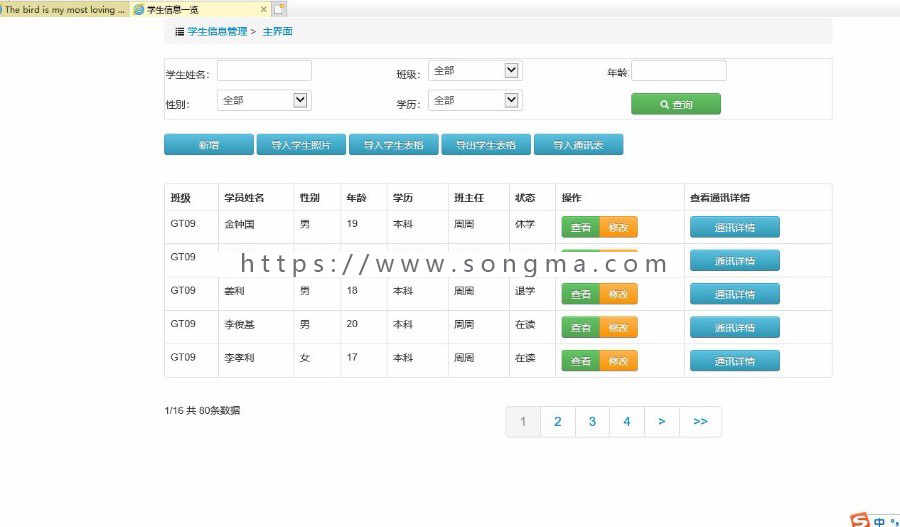Focus the 学生姓名 input field
Screen dimensions: 900x527
264,71
